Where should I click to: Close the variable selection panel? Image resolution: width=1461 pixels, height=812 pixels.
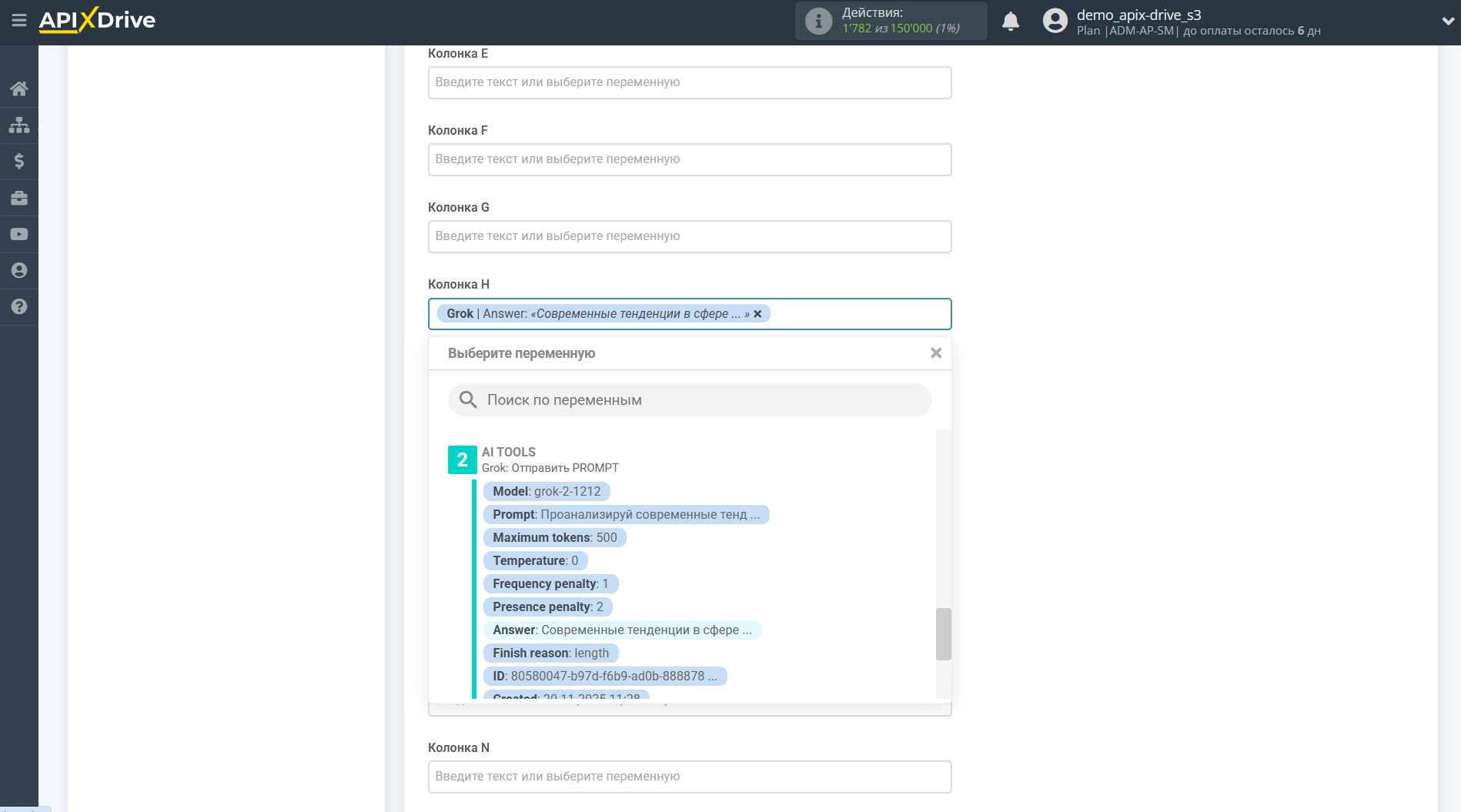(x=935, y=353)
